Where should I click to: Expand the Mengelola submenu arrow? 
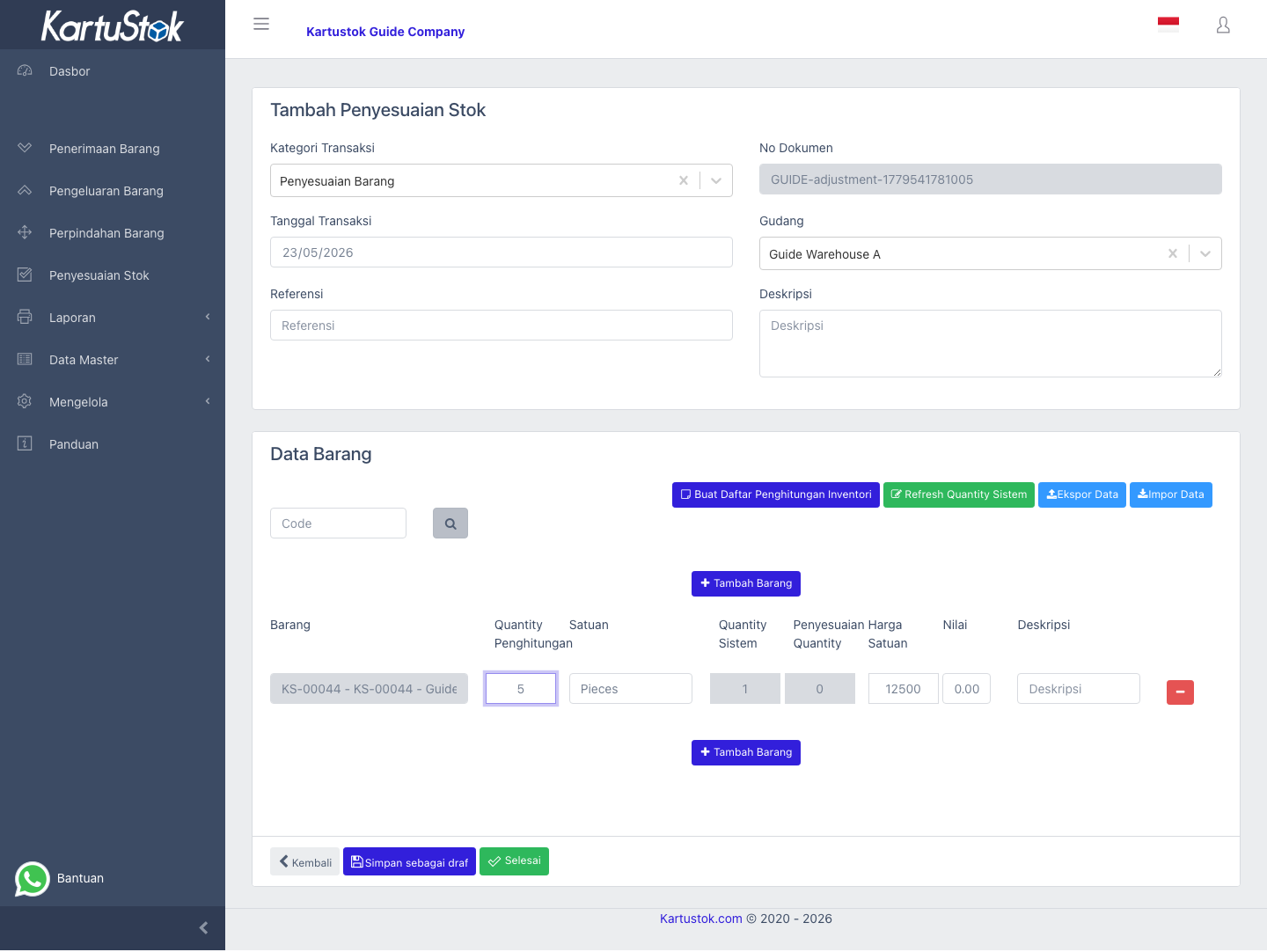208,401
